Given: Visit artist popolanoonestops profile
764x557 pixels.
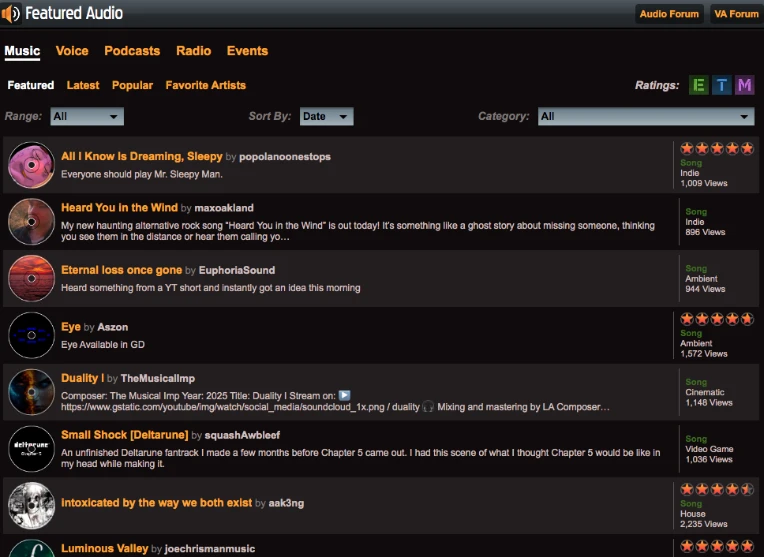Looking at the screenshot, I should coord(285,157).
